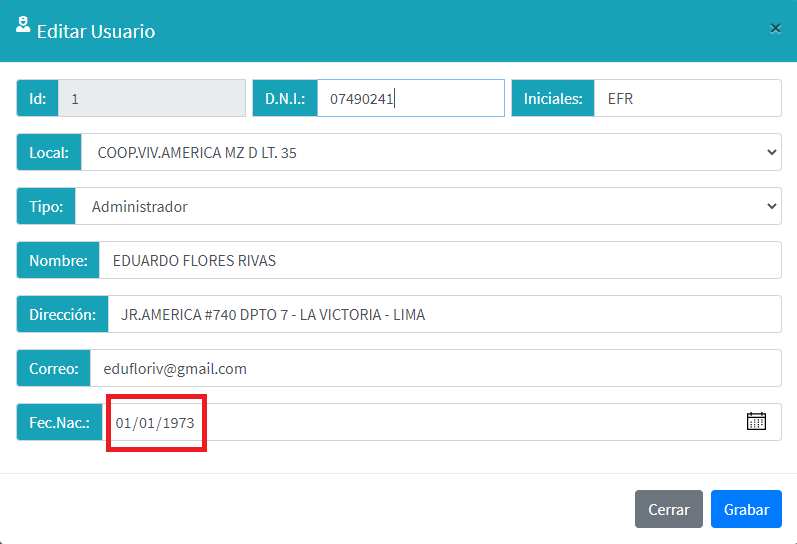The height and width of the screenshot is (544, 797).
Task: Focus the Correo email field
Action: pos(435,369)
